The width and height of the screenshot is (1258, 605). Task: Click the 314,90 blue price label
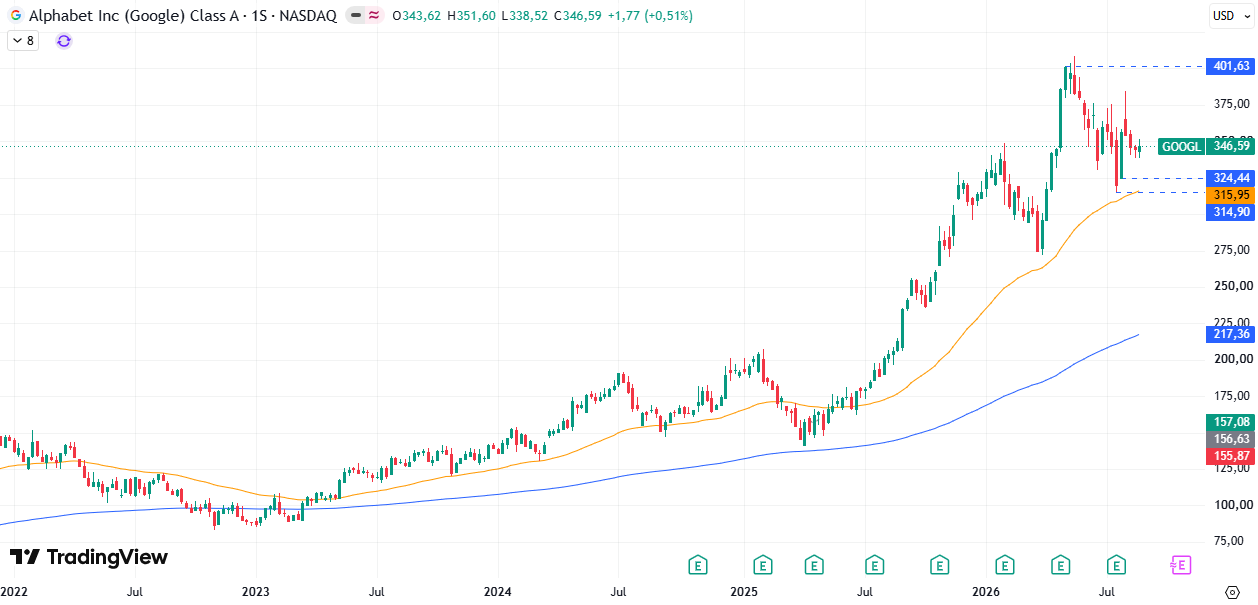tap(1230, 212)
